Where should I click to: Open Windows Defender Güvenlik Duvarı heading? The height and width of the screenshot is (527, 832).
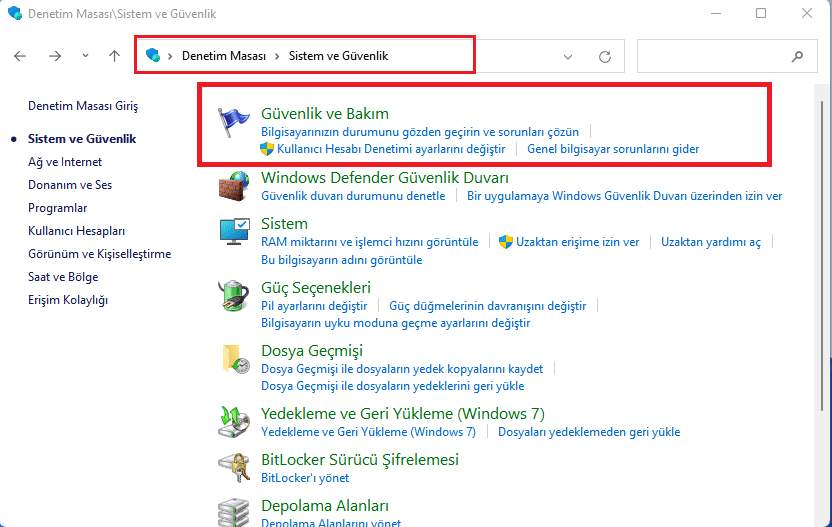[385, 178]
